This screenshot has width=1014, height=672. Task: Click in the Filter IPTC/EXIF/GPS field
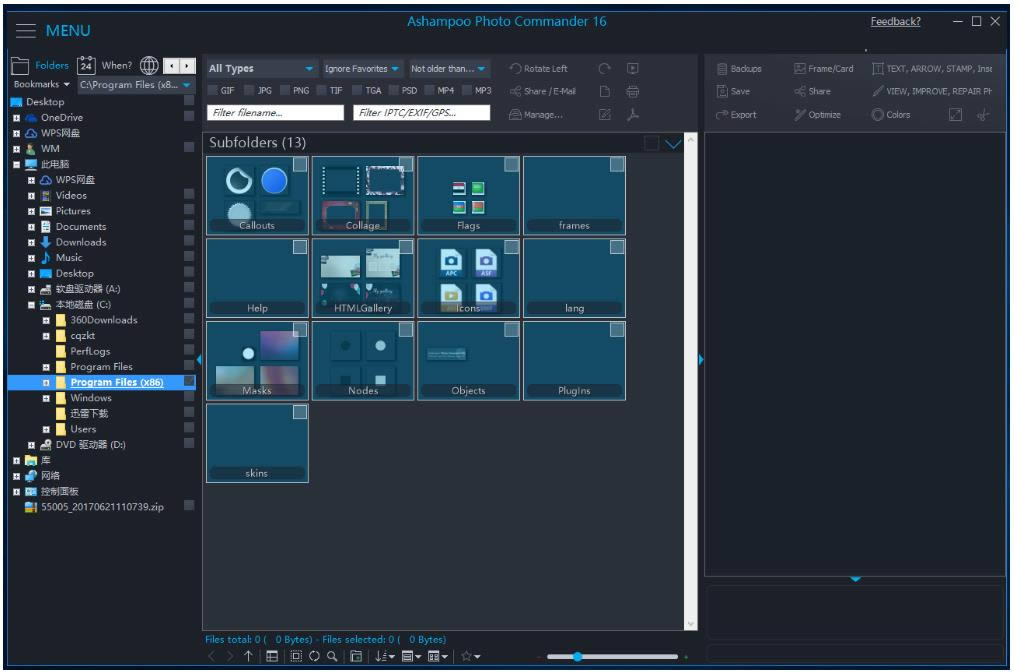[422, 113]
